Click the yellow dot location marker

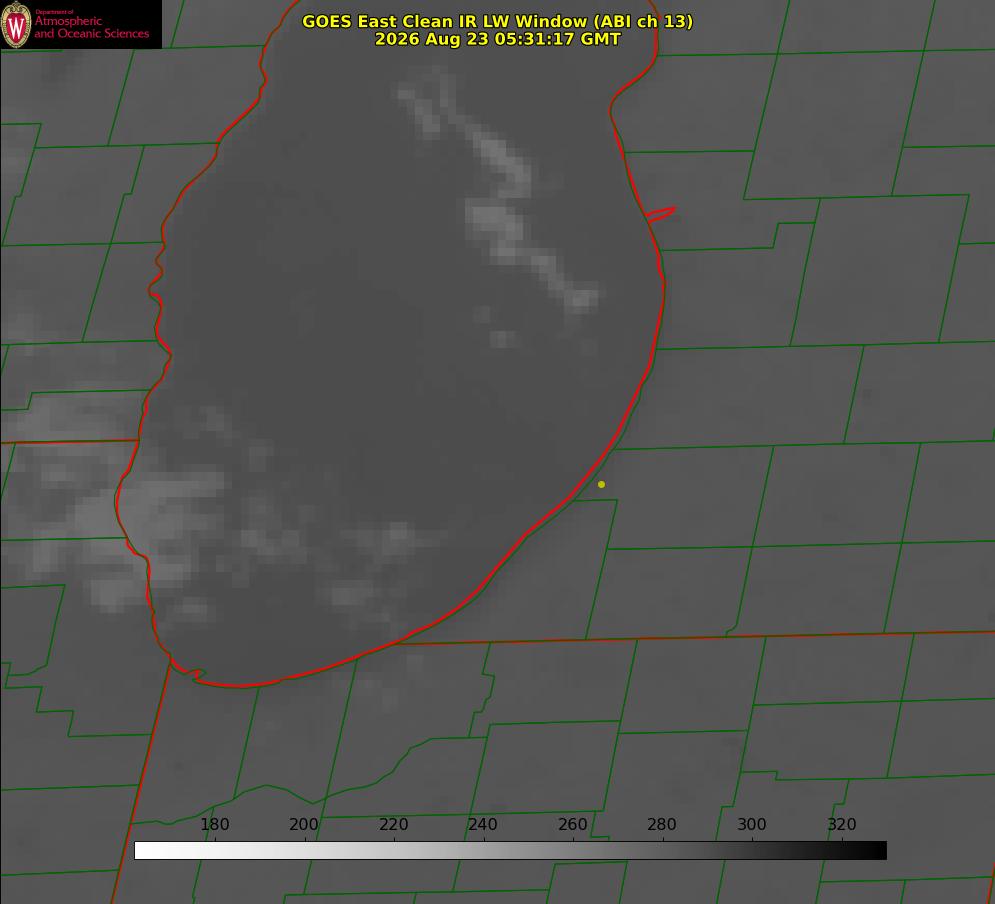pyautogui.click(x=601, y=484)
